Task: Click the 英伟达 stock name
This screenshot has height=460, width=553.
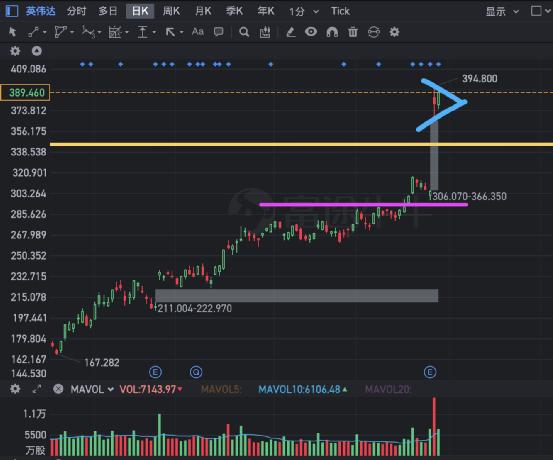Action: 41,11
